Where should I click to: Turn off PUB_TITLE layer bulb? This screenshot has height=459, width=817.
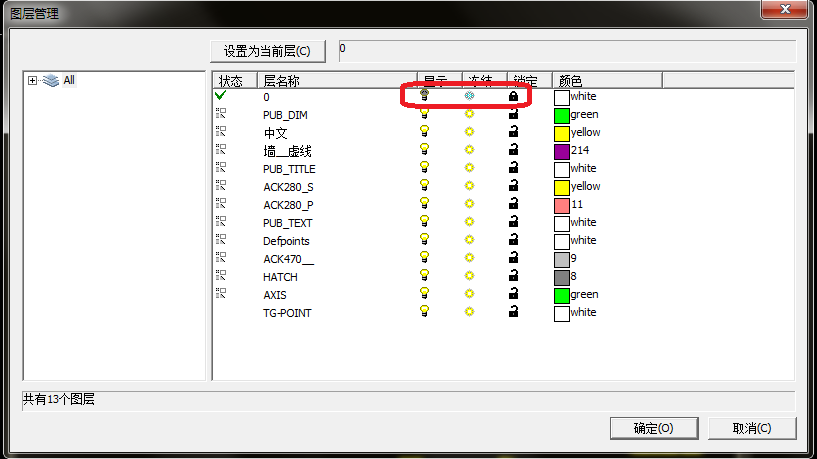click(425, 167)
